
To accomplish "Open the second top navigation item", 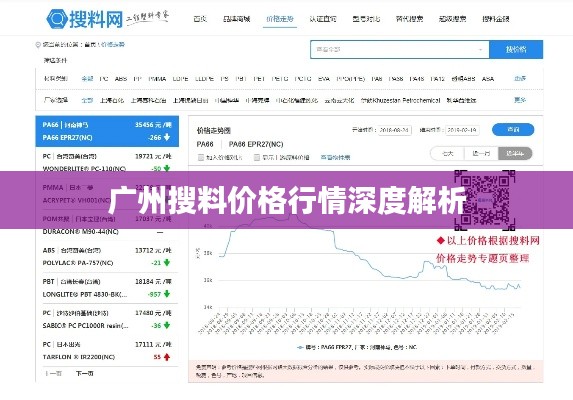I will point(236,19).
